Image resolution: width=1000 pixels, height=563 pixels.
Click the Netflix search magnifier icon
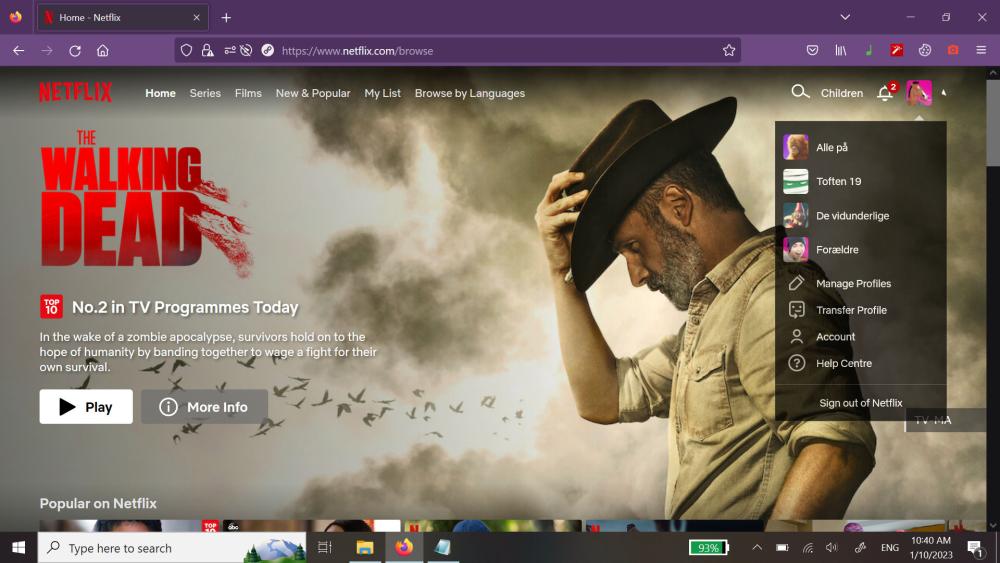click(x=799, y=92)
